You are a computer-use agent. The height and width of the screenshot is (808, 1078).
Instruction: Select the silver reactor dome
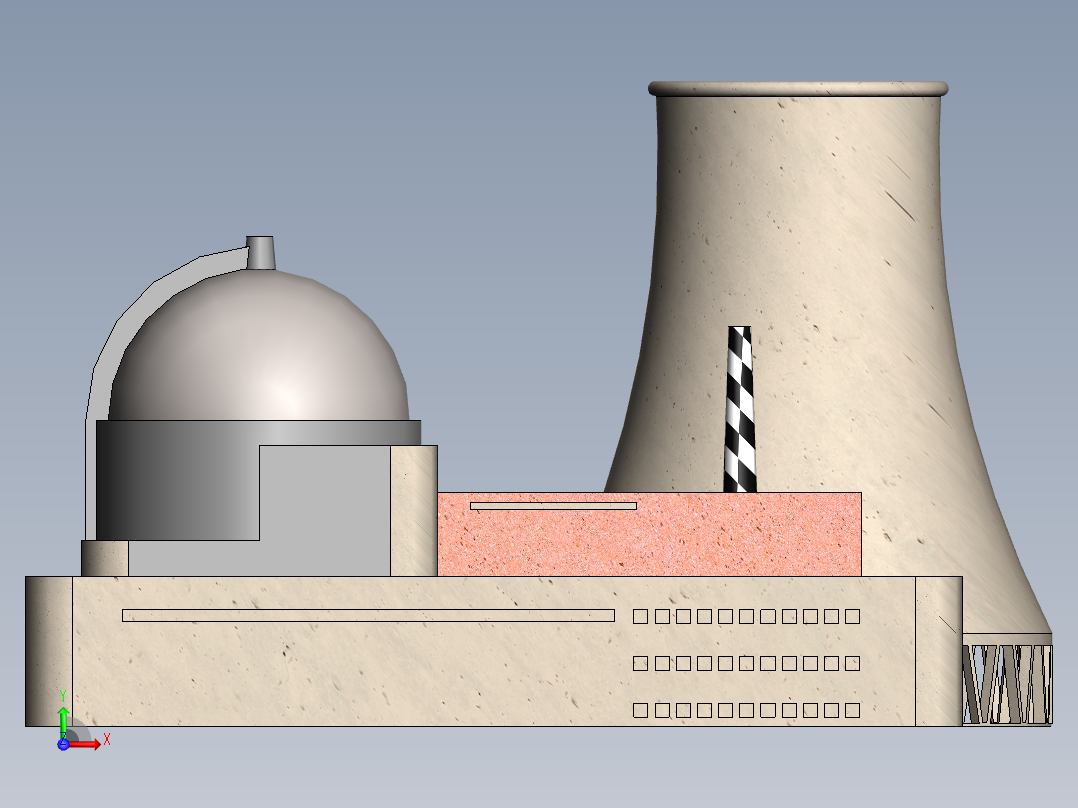click(x=258, y=347)
